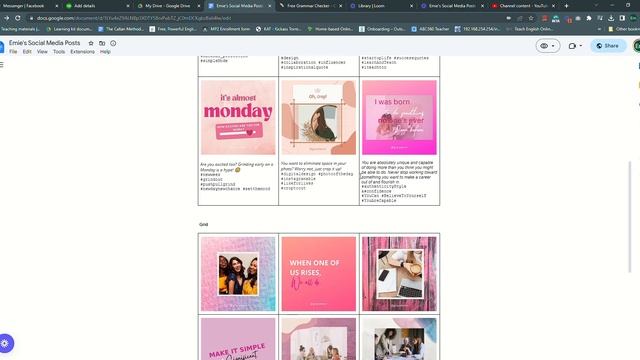Viewport: 640px width, 360px height.
Task: Open a new browser tab with plus
Action: 566,6
